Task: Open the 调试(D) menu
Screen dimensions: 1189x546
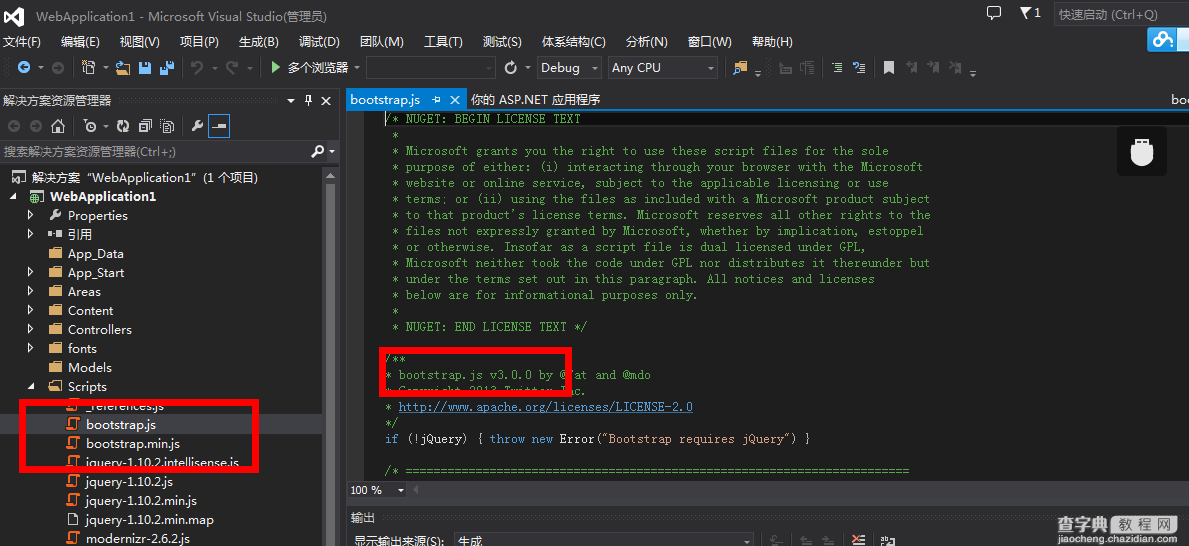Action: point(319,42)
